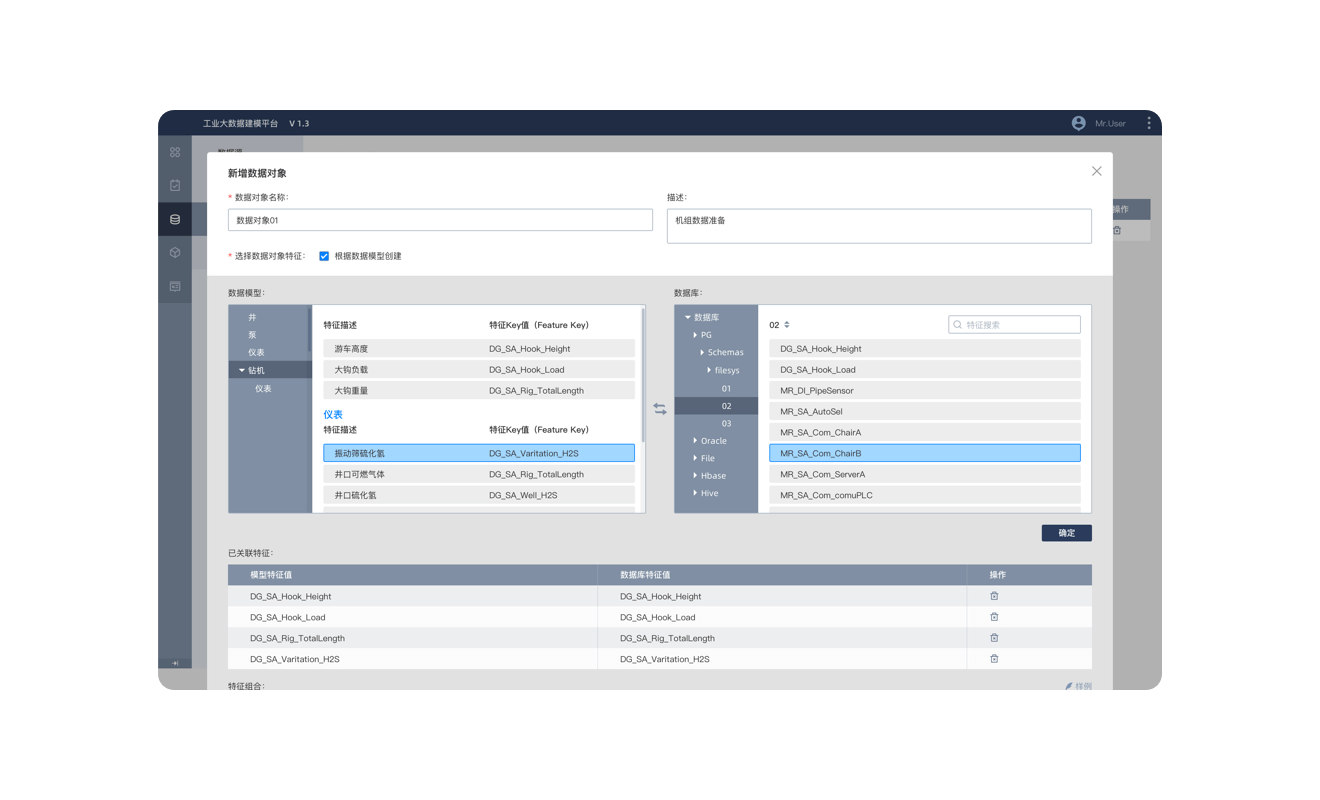Click the search magnifier in 特征搜索
Screen dimensions: 1320x800
point(958,325)
